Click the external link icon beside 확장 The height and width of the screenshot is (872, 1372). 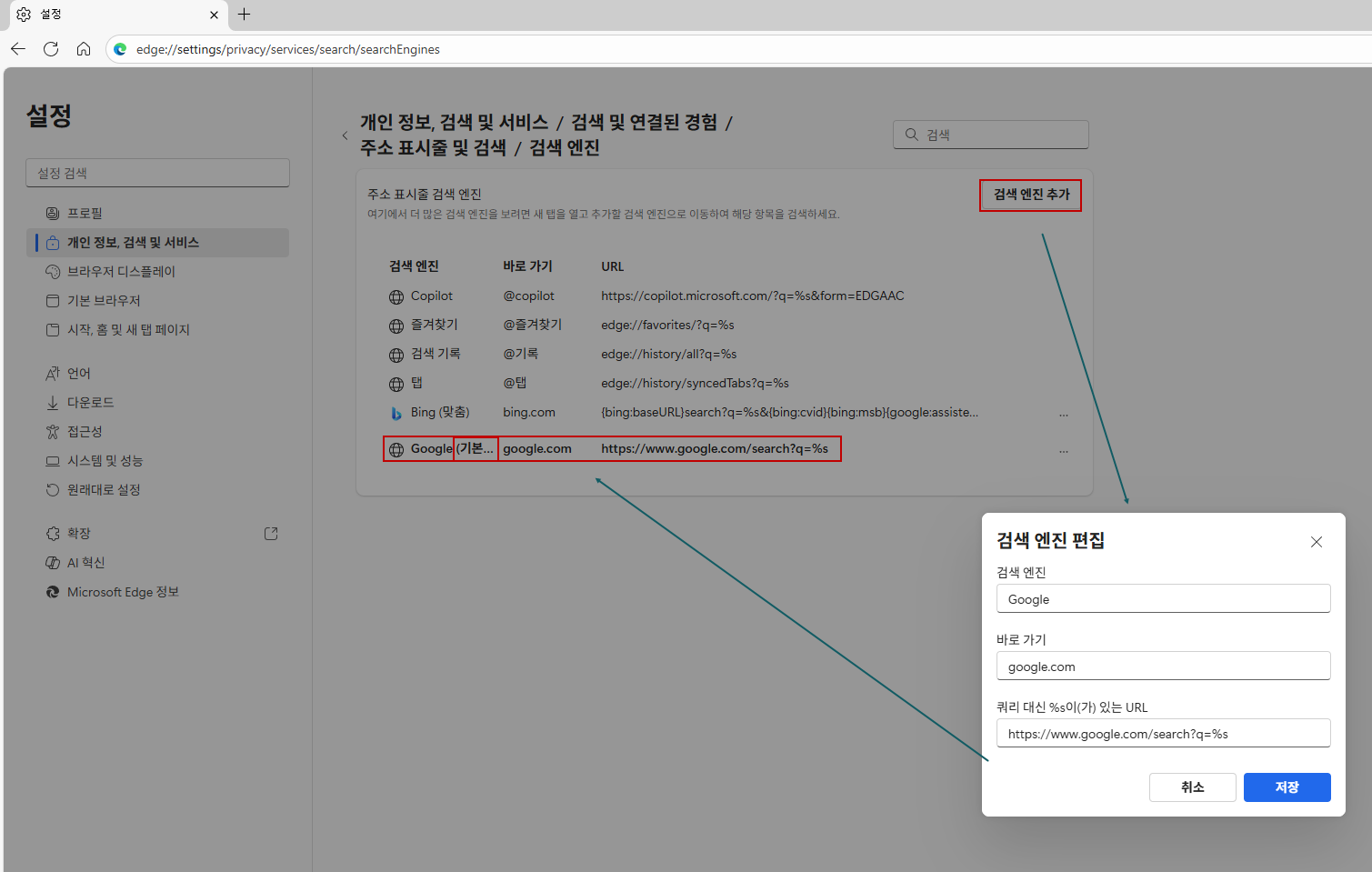[x=271, y=534]
